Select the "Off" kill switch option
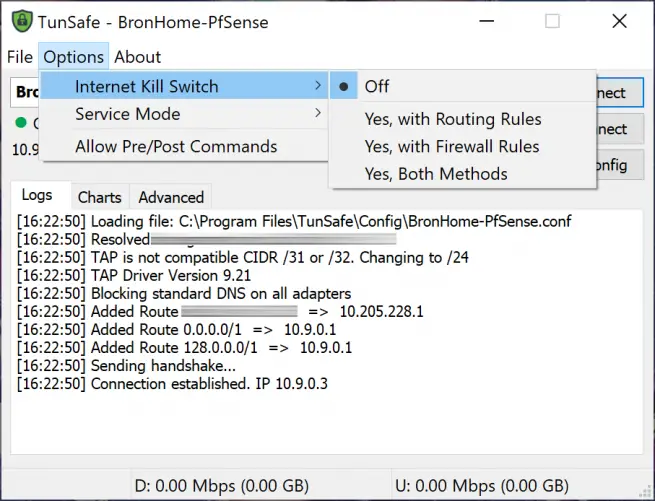Viewport: 655px width, 501px height. 376,86
